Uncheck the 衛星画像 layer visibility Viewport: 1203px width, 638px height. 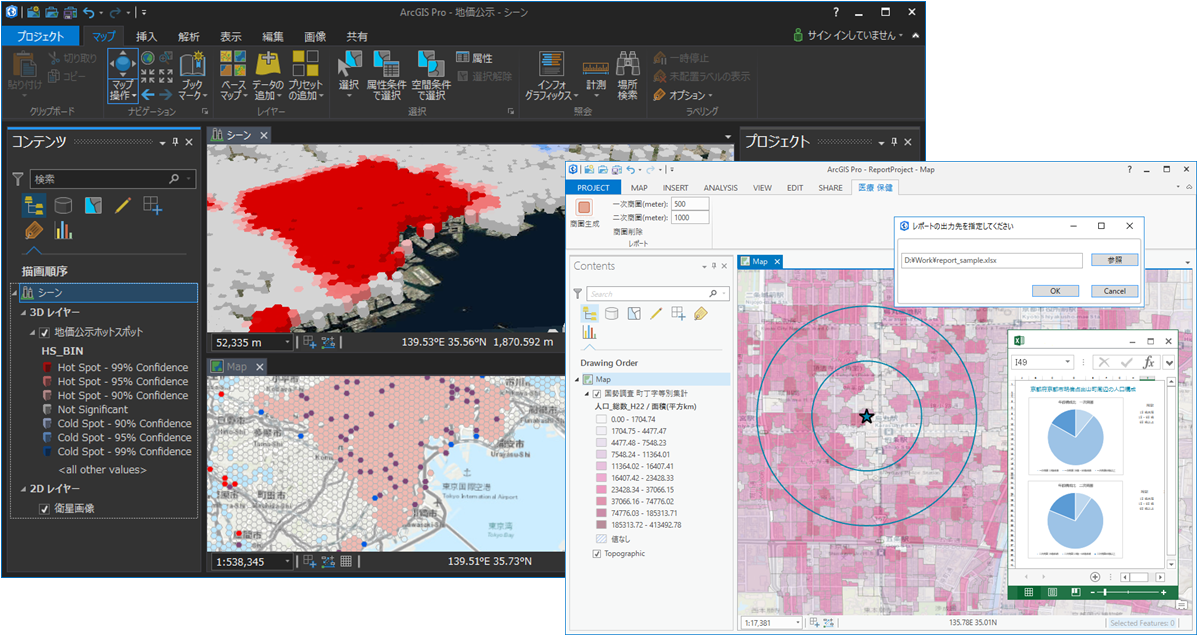44,509
